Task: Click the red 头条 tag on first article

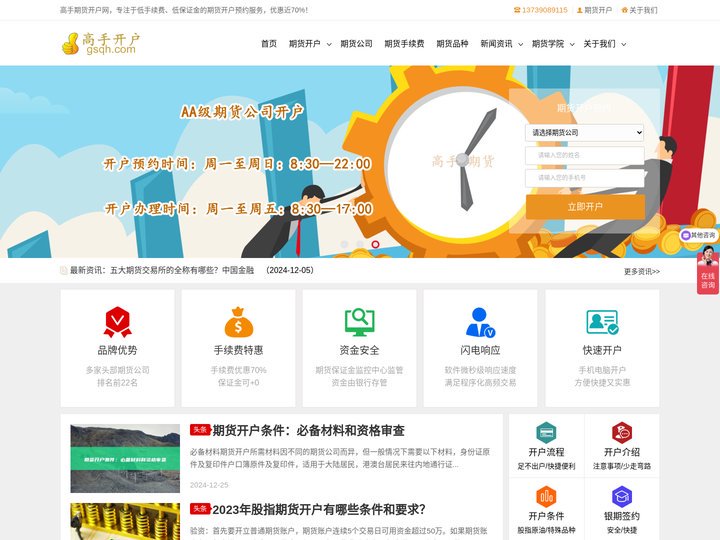Action: (200, 430)
